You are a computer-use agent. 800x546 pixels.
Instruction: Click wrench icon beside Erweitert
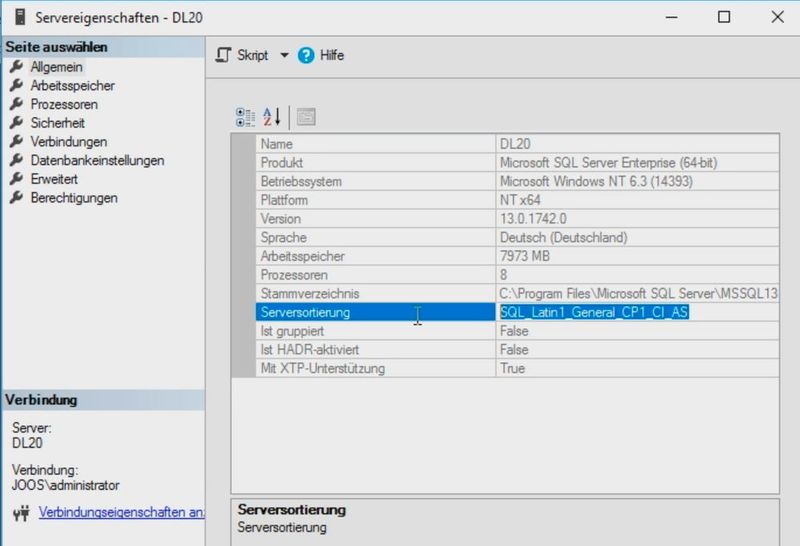(x=16, y=179)
